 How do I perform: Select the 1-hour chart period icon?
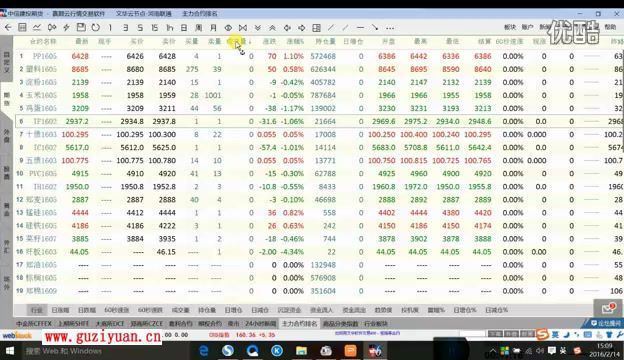tap(170, 27)
